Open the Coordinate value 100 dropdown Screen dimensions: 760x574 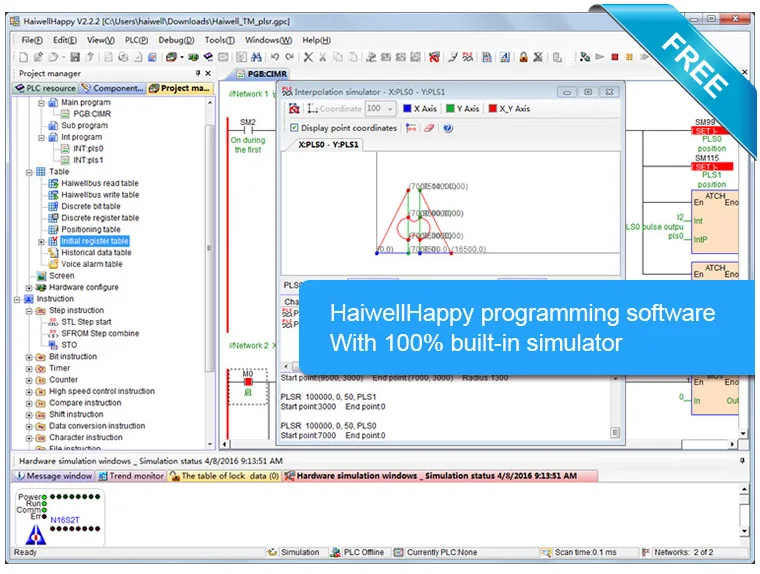click(x=390, y=109)
